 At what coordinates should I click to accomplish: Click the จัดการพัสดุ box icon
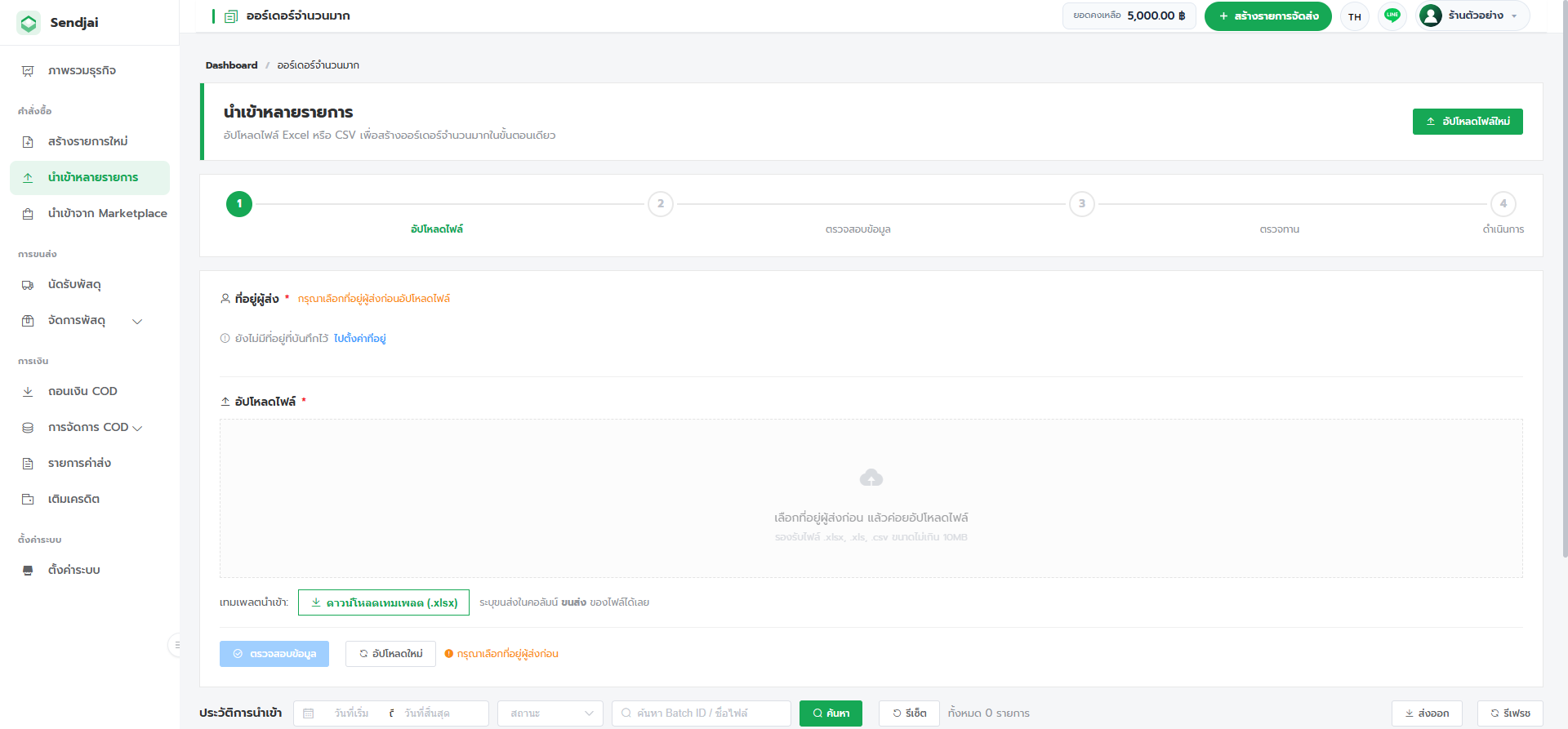[28, 321]
